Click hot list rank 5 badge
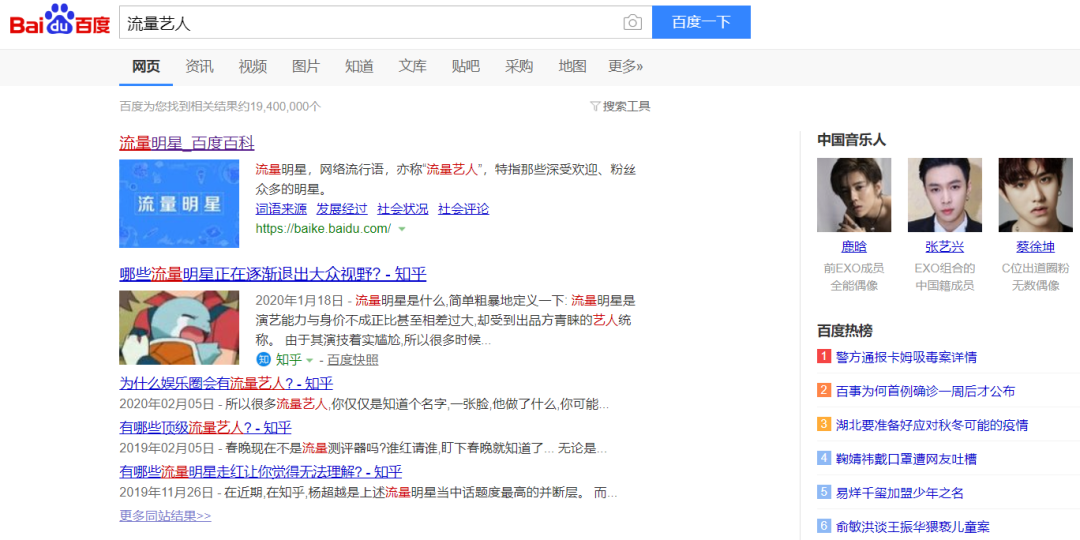This screenshot has width=1080, height=540. (x=824, y=492)
